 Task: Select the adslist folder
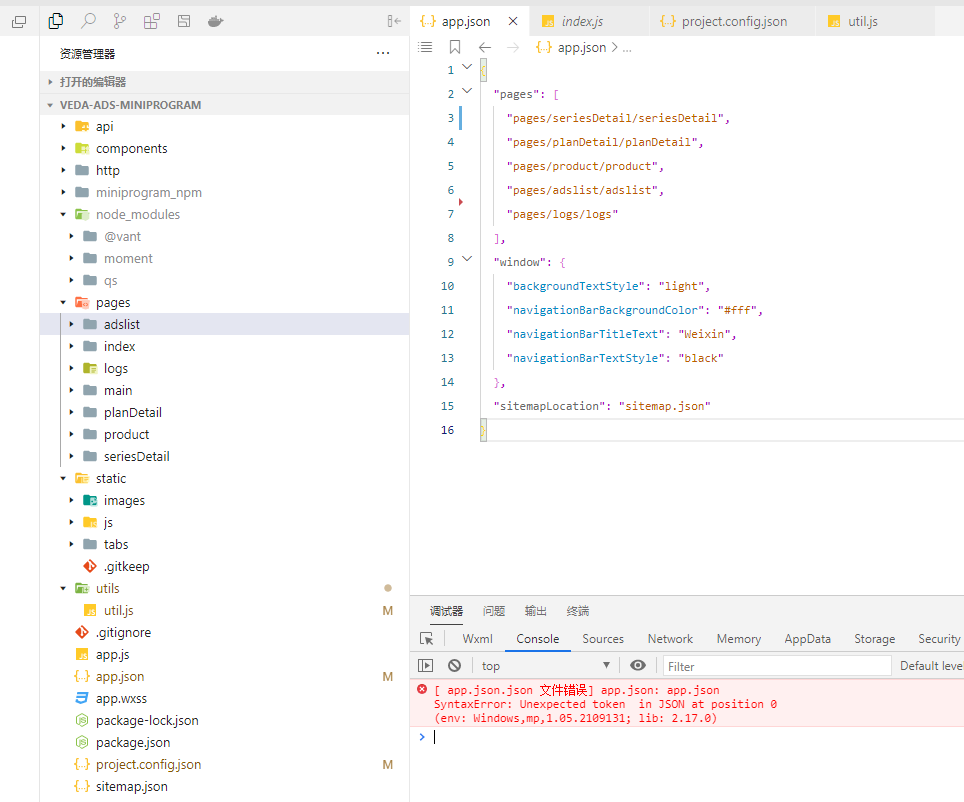pos(224,325)
